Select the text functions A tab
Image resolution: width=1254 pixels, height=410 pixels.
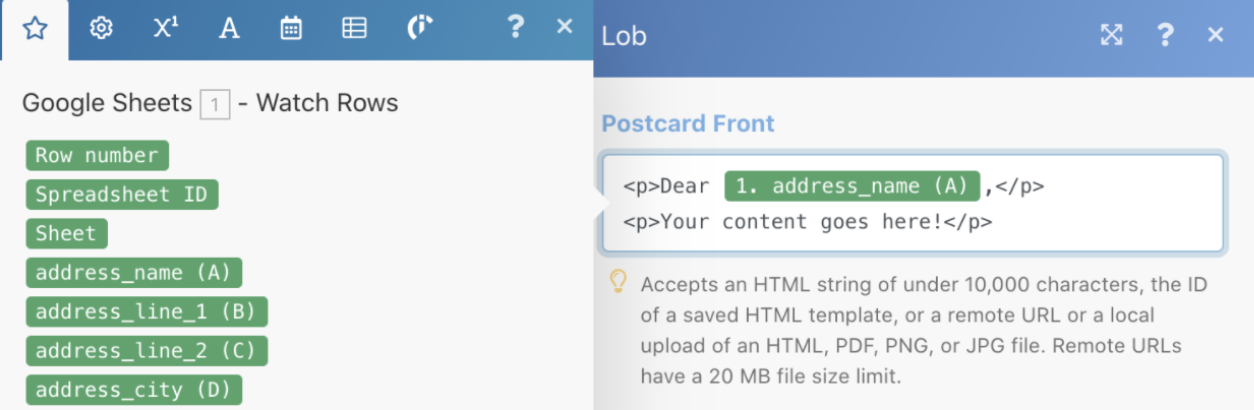[229, 29]
